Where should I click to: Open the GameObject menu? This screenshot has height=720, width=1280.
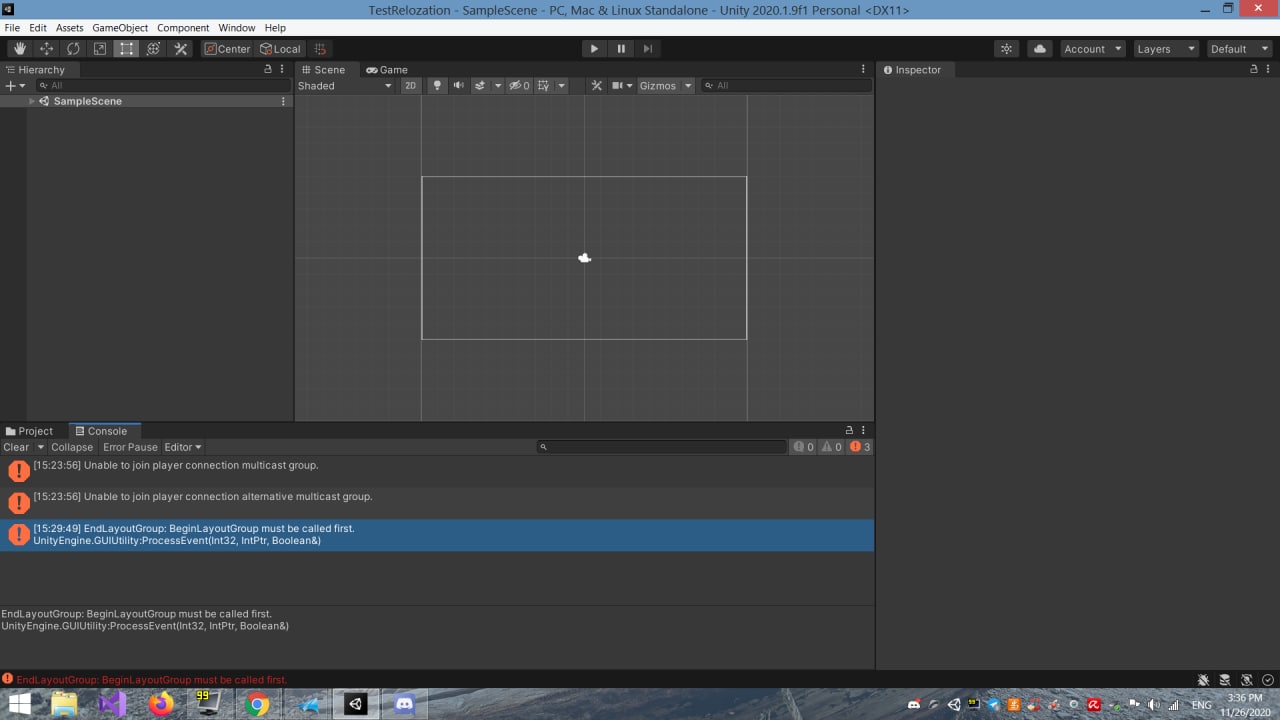[x=120, y=28]
